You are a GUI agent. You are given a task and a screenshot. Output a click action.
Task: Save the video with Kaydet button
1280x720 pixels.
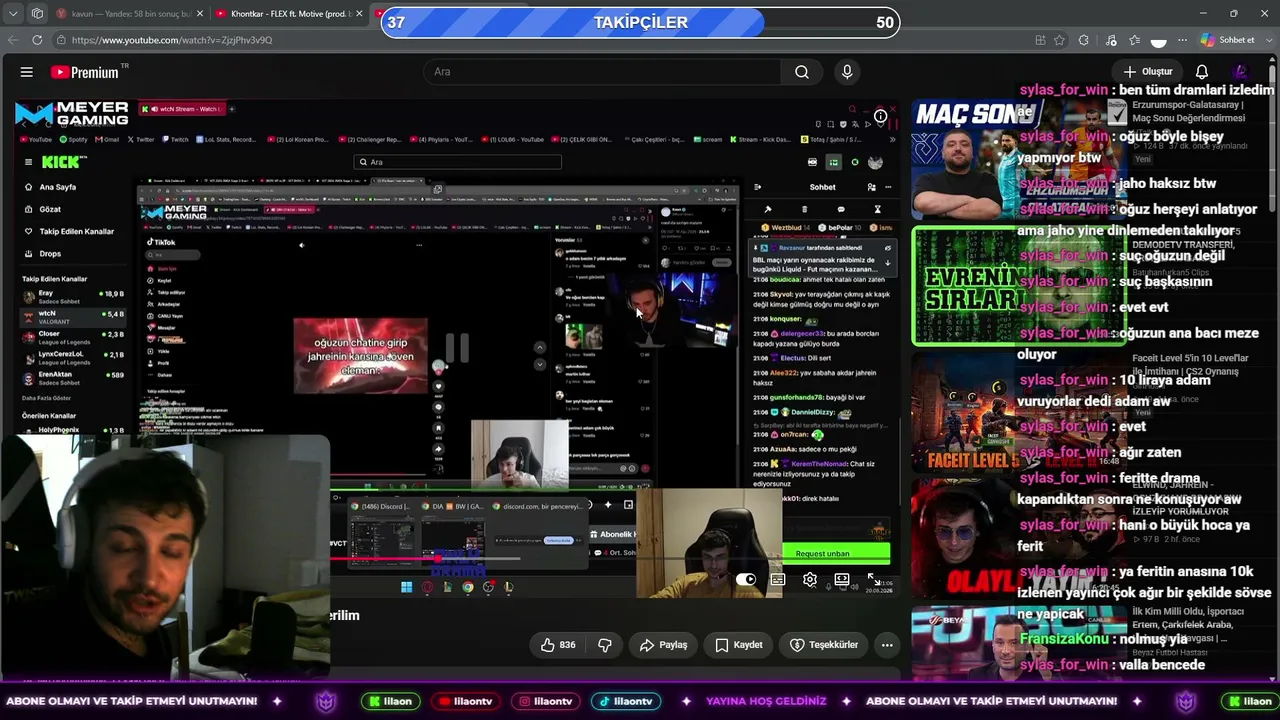click(x=739, y=645)
